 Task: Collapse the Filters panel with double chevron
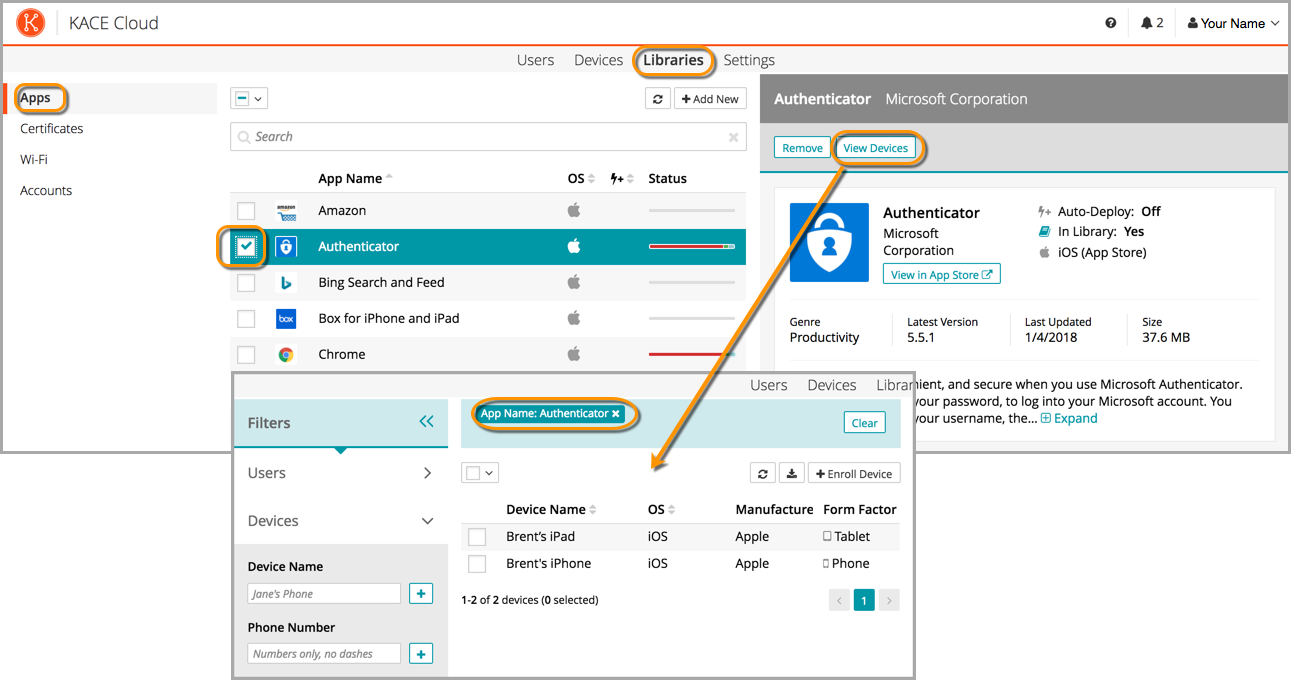click(427, 422)
